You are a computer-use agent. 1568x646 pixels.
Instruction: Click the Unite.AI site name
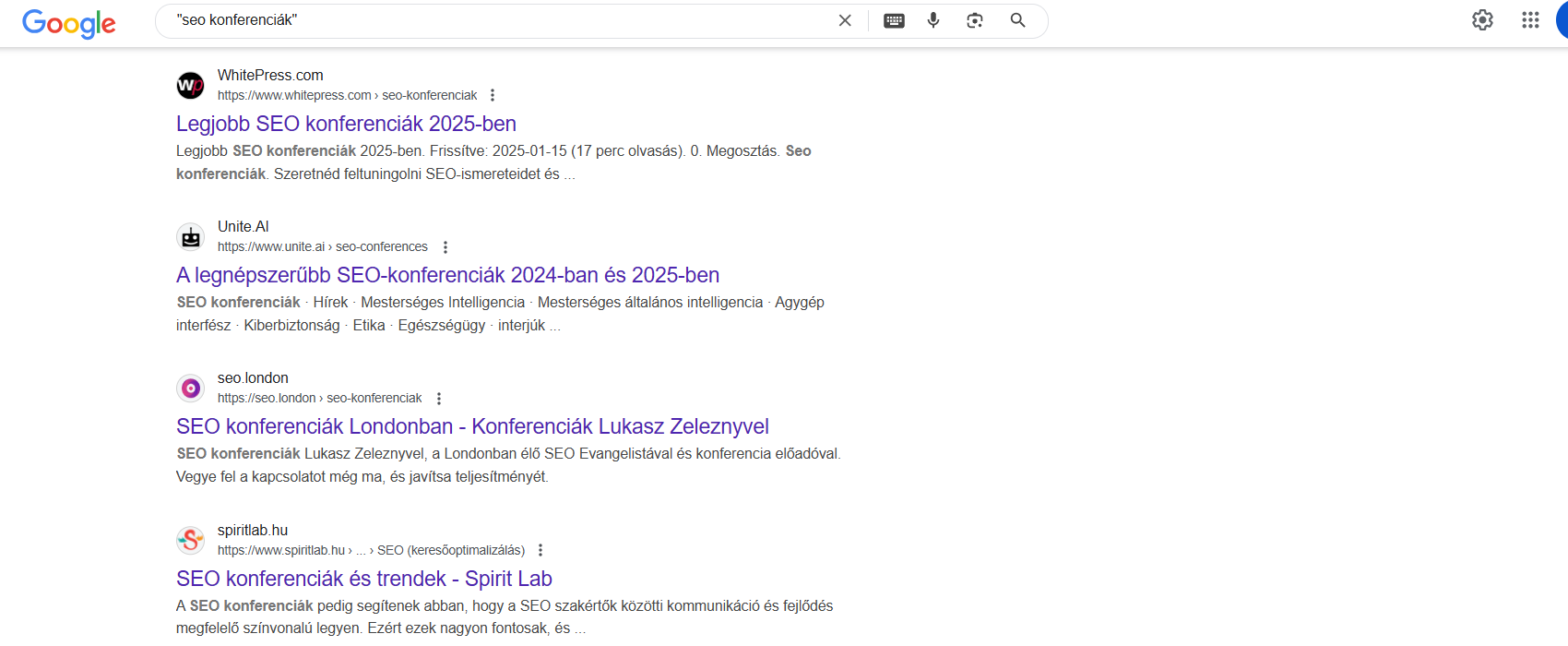click(244, 226)
